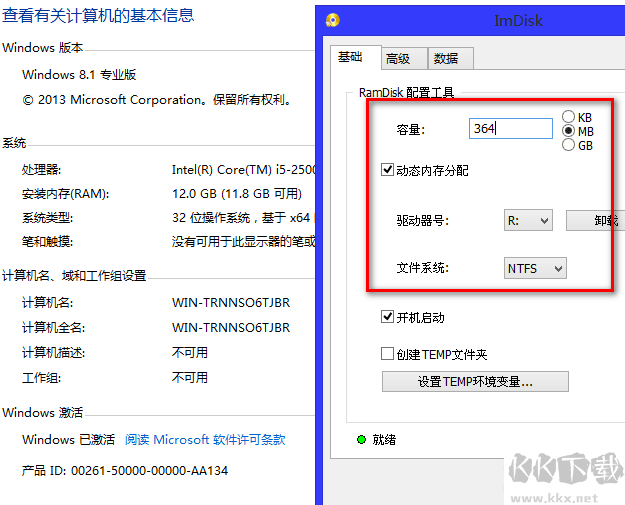Viewport: 625px width, 505px height.
Task: Click the 32 位操作系统 system type value
Action: point(244,218)
